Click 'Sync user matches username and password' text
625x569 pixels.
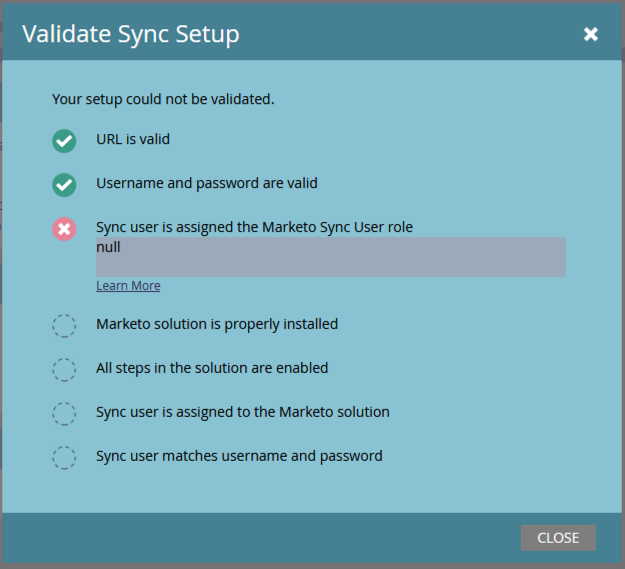[239, 456]
